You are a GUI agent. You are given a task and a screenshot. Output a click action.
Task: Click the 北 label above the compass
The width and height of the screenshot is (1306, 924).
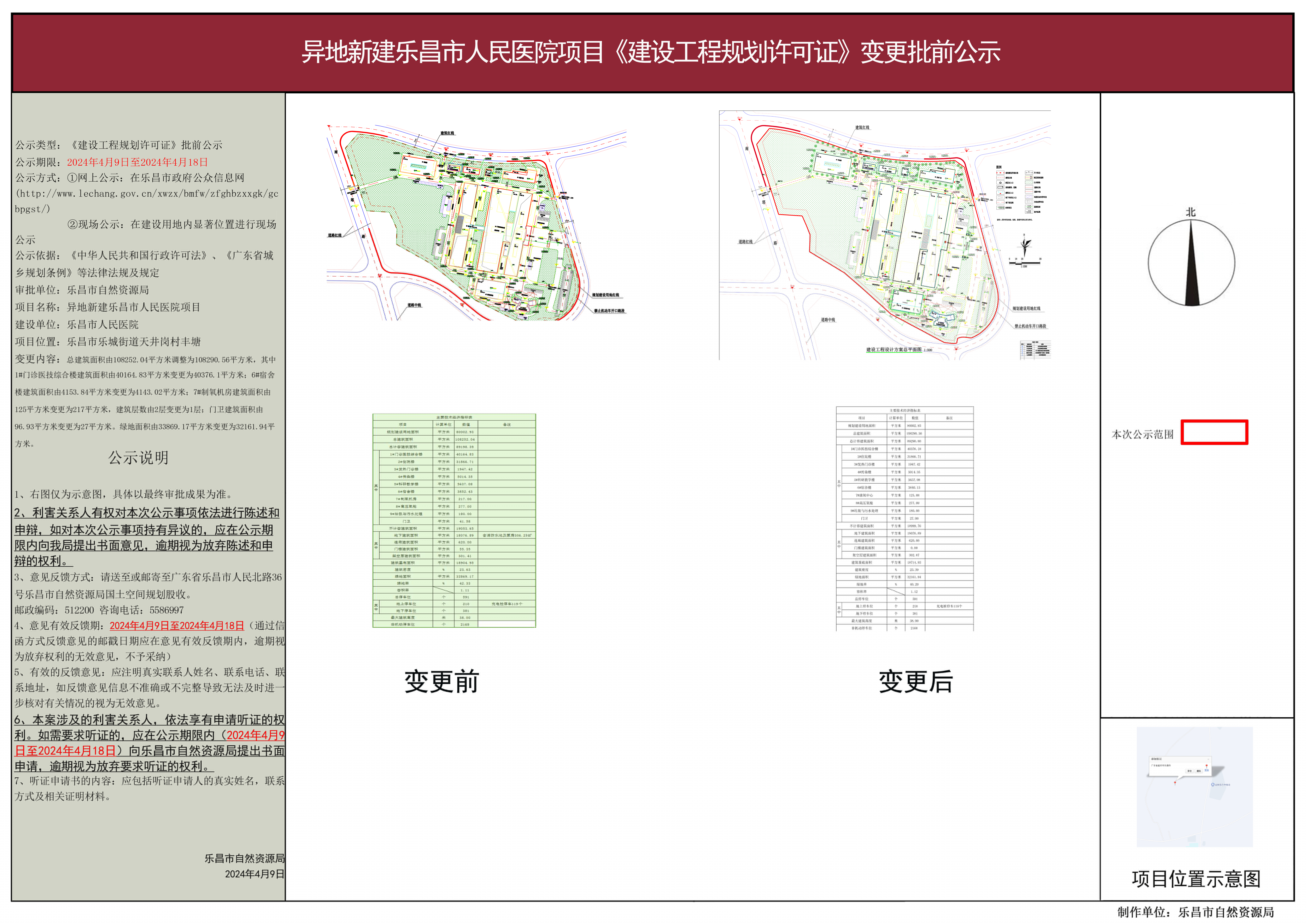tap(1190, 212)
